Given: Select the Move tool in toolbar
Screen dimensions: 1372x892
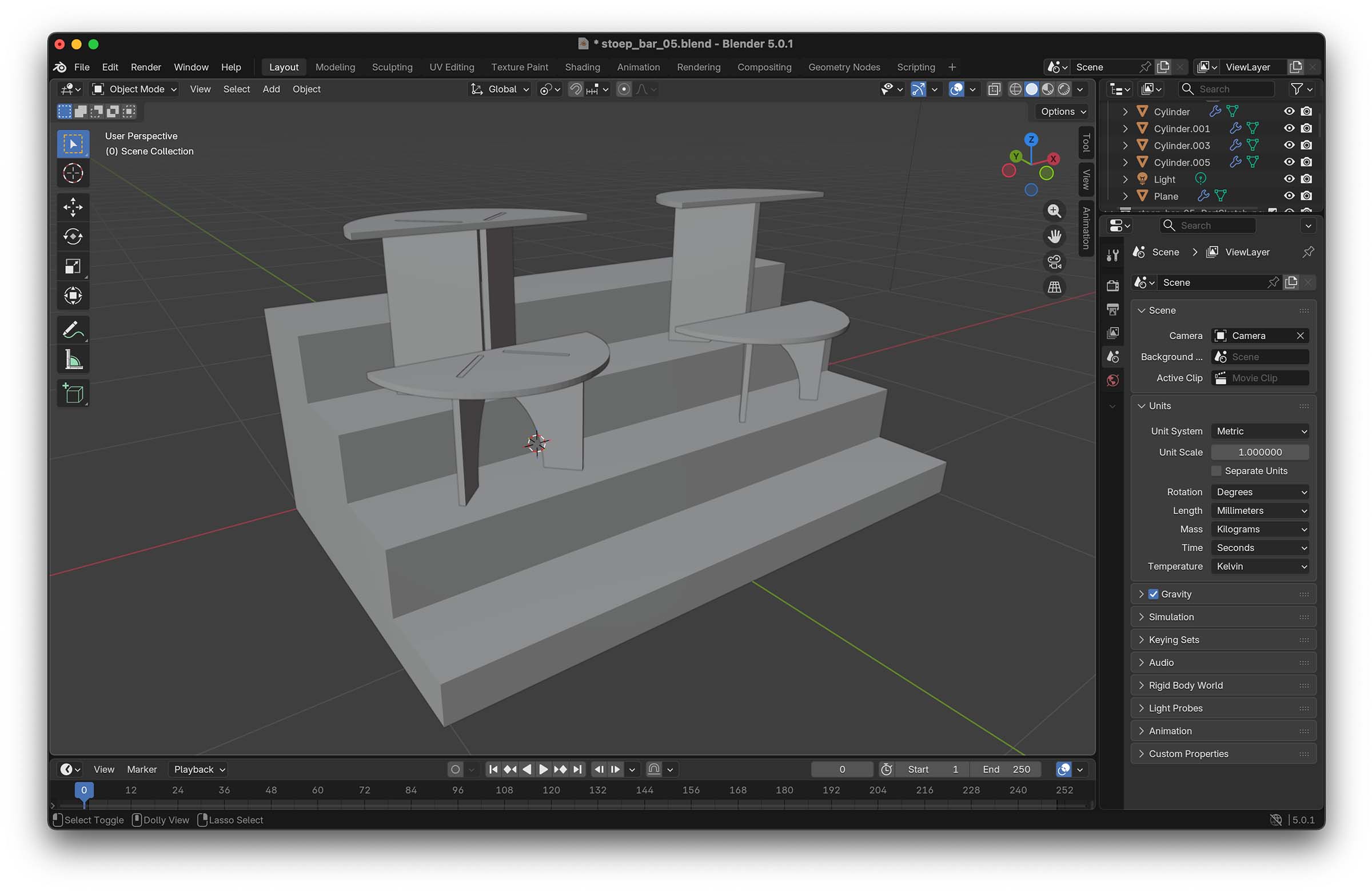Looking at the screenshot, I should (x=73, y=207).
